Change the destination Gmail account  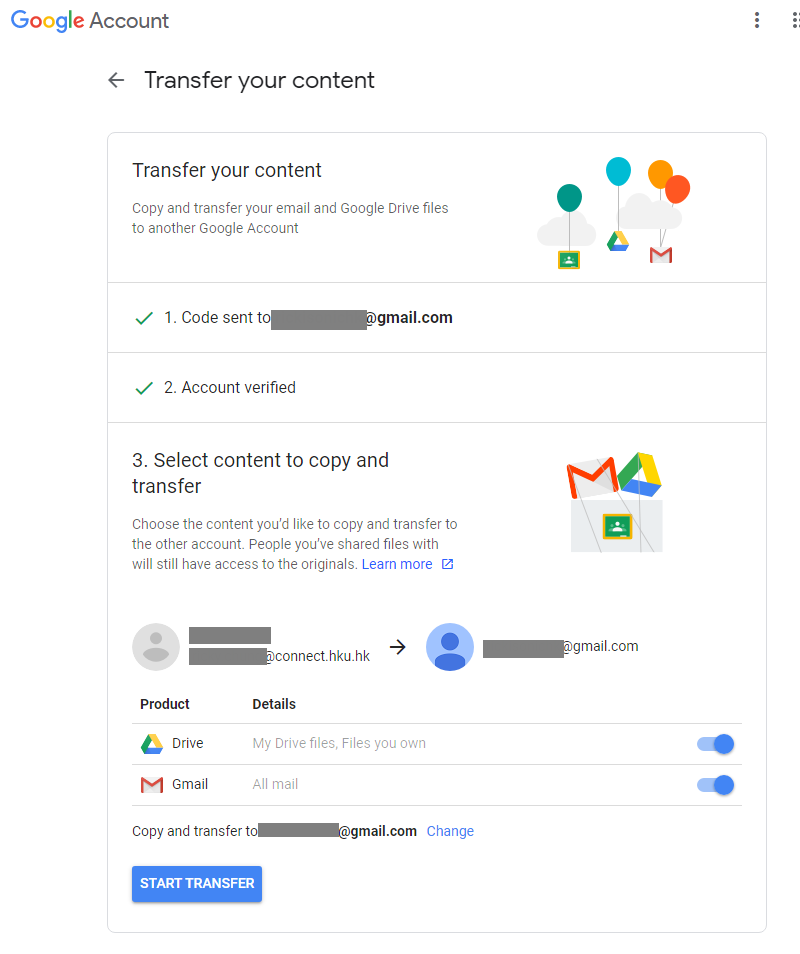(x=450, y=831)
